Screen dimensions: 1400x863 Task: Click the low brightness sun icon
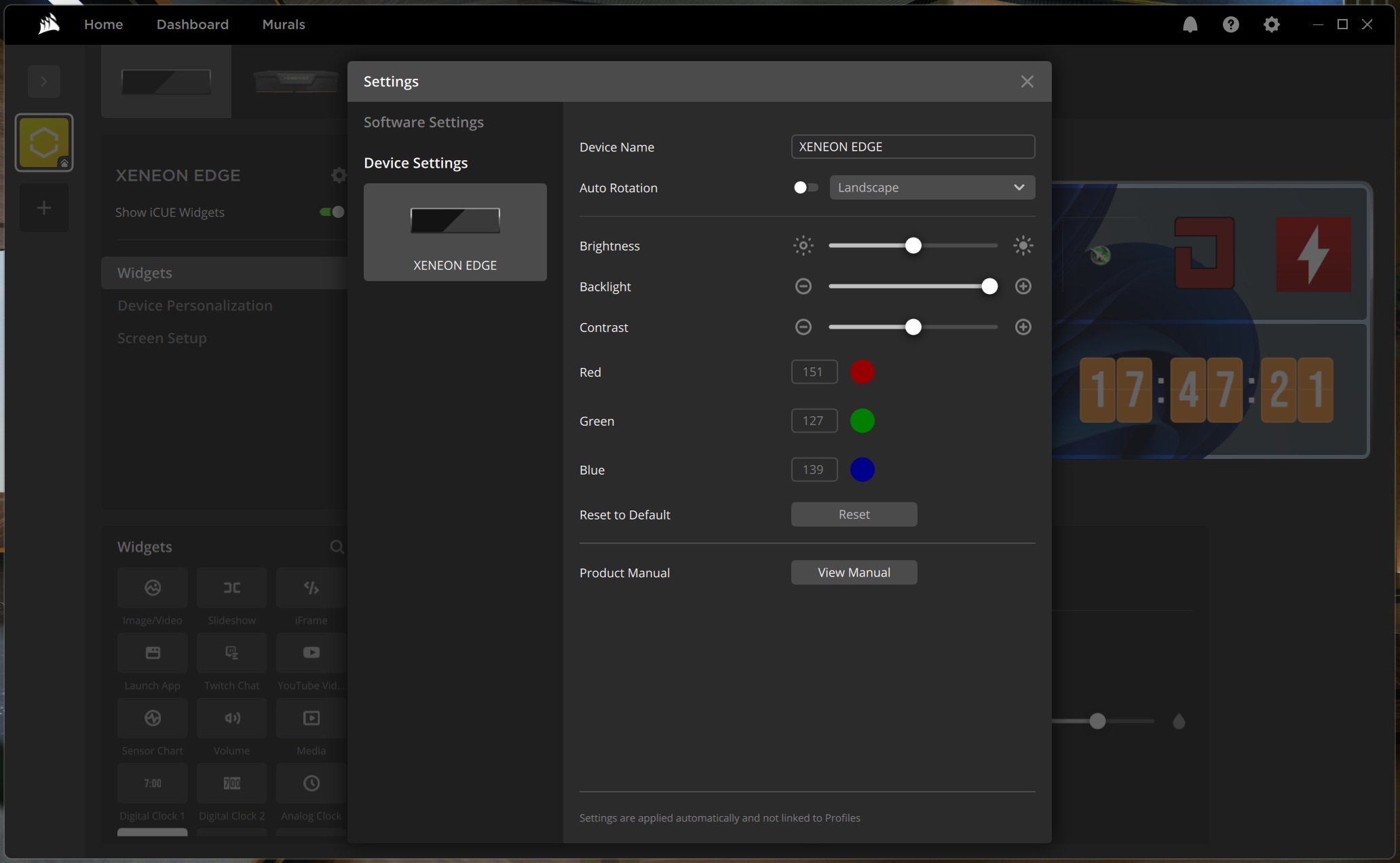(x=803, y=246)
